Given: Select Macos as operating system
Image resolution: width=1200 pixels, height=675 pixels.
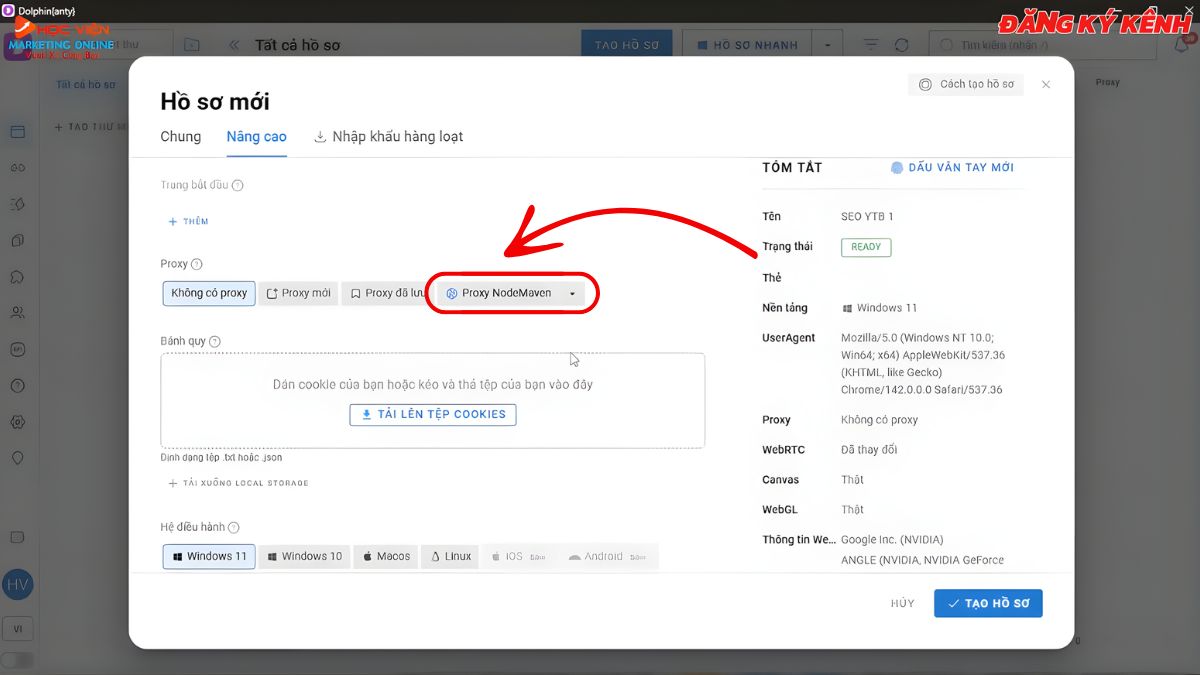Looking at the screenshot, I should tap(386, 557).
